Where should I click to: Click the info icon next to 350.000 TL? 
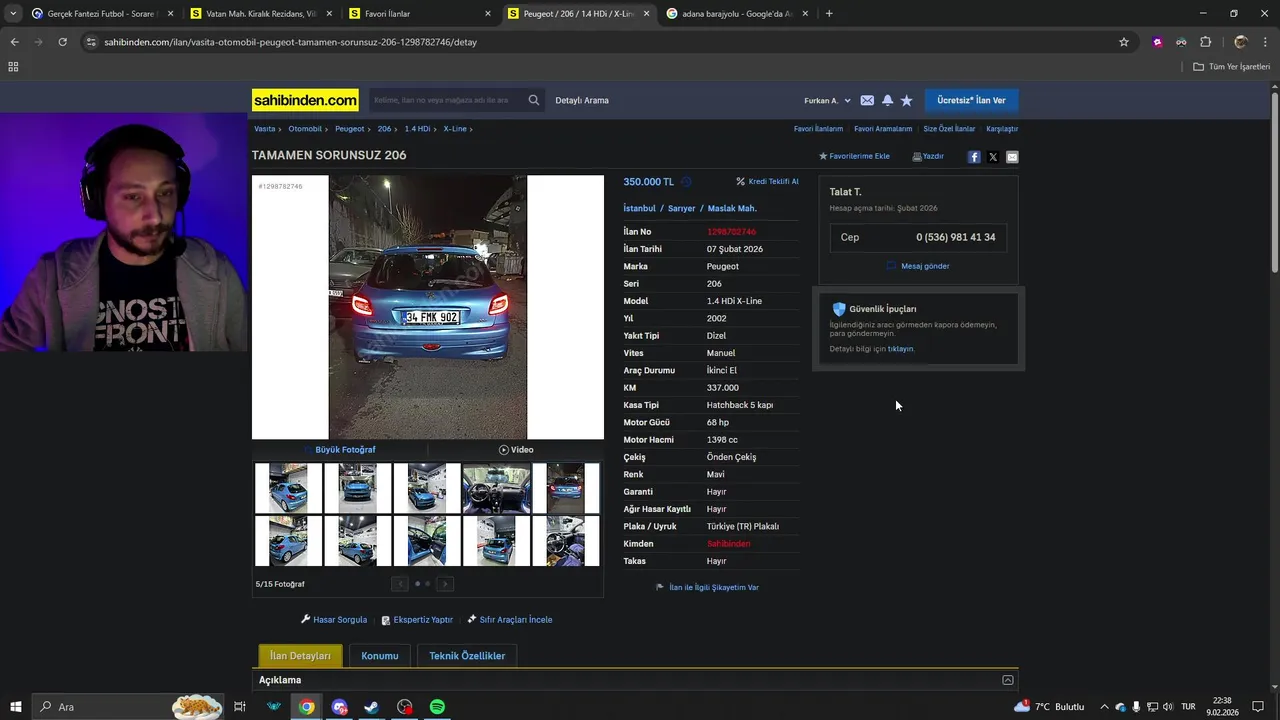click(x=686, y=182)
